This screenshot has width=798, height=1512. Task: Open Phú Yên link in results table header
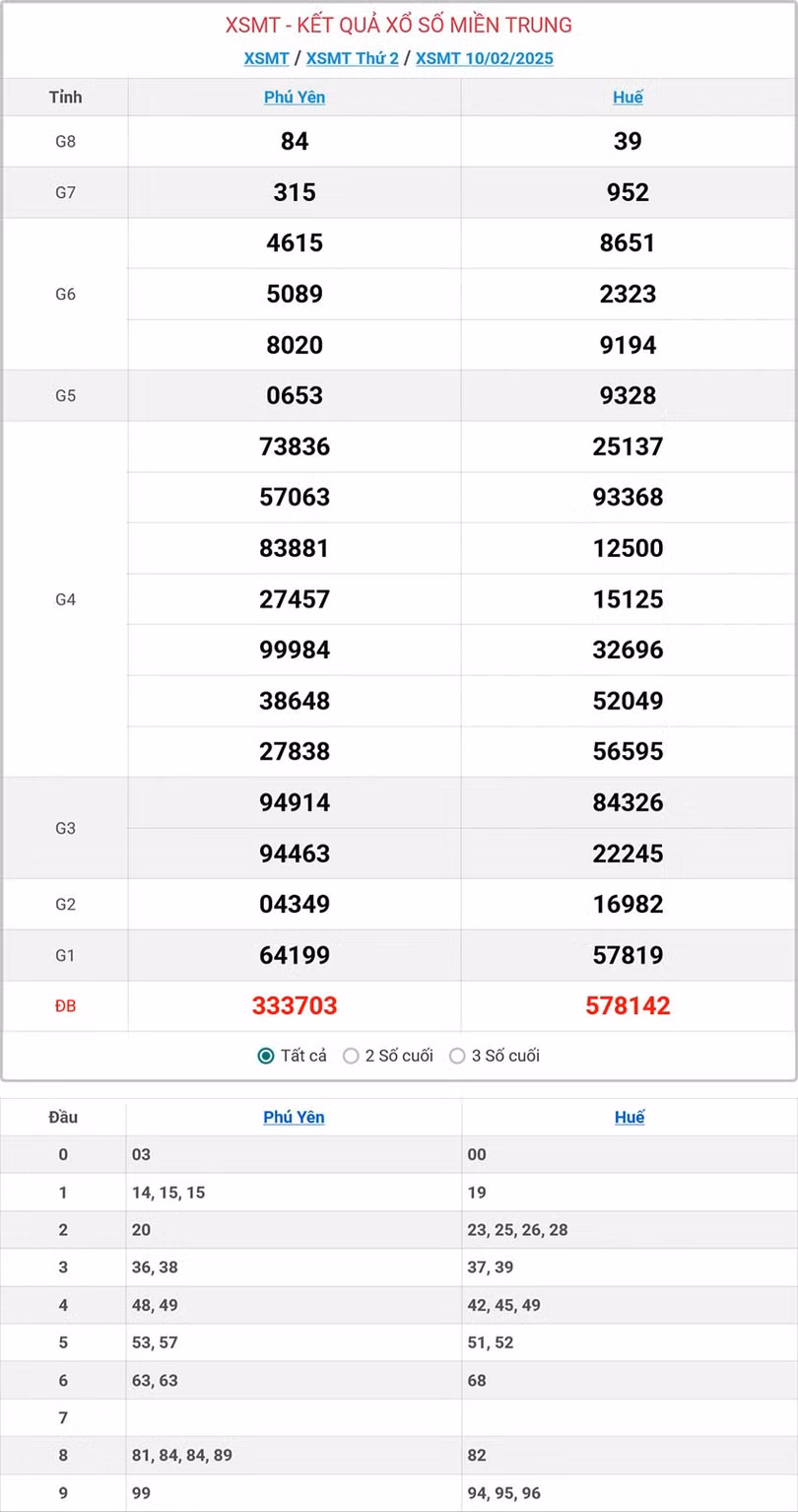point(295,98)
